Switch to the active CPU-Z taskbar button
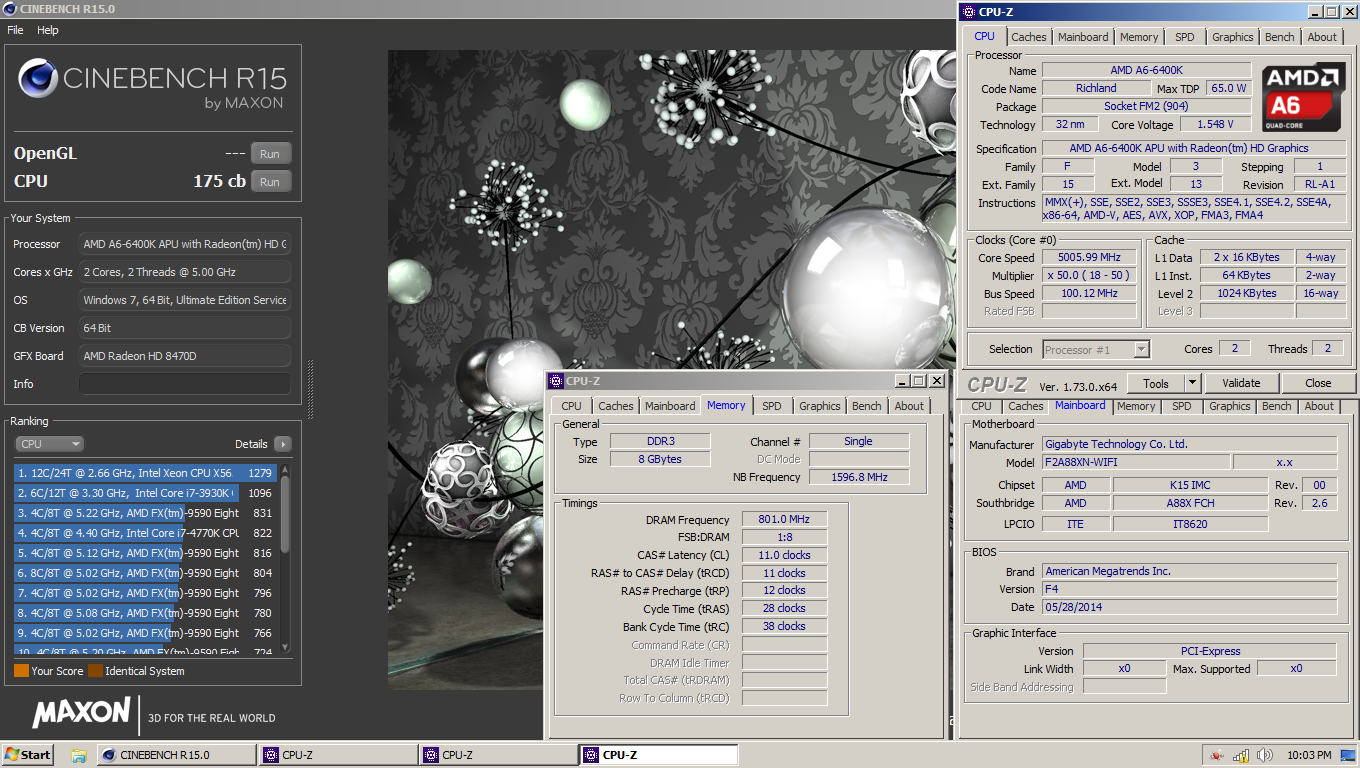The image size is (1360, 768). [659, 755]
